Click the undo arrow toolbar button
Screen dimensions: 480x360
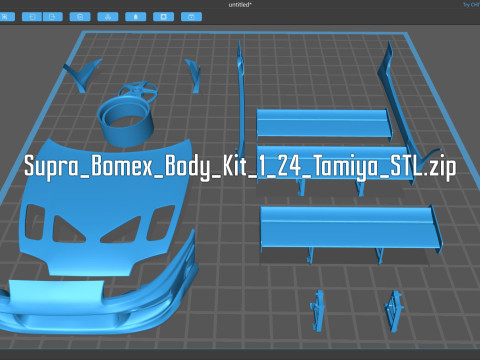(x=32, y=17)
